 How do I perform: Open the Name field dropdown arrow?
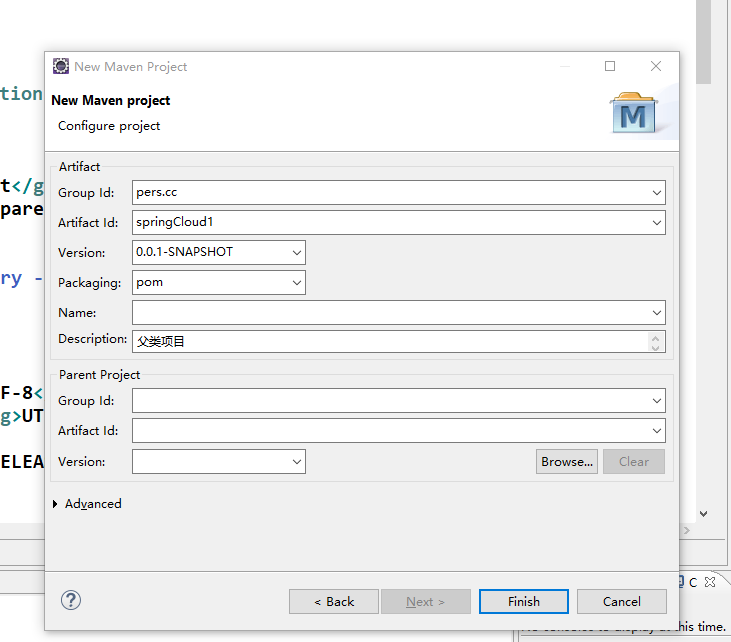[656, 312]
